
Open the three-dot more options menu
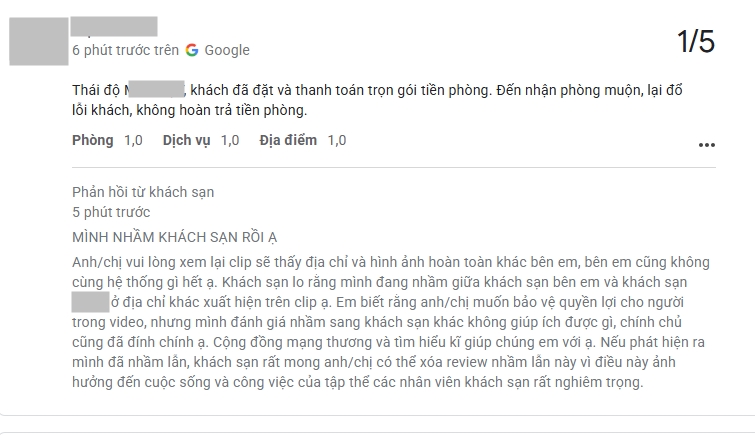[x=707, y=144]
